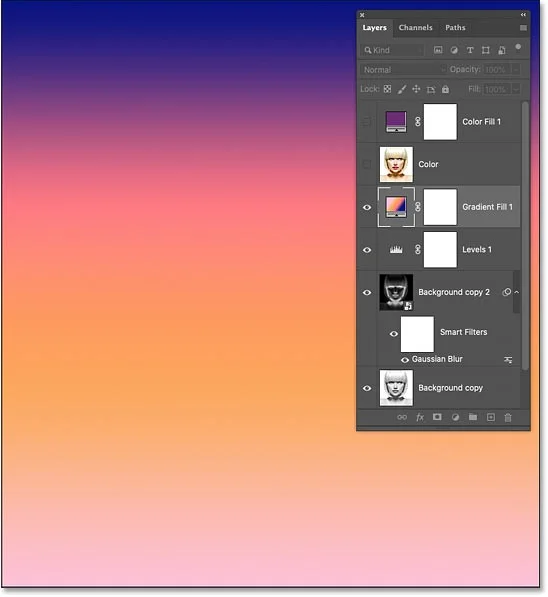Show the hidden Color layer
Screen dimensions: 548x597
367,164
